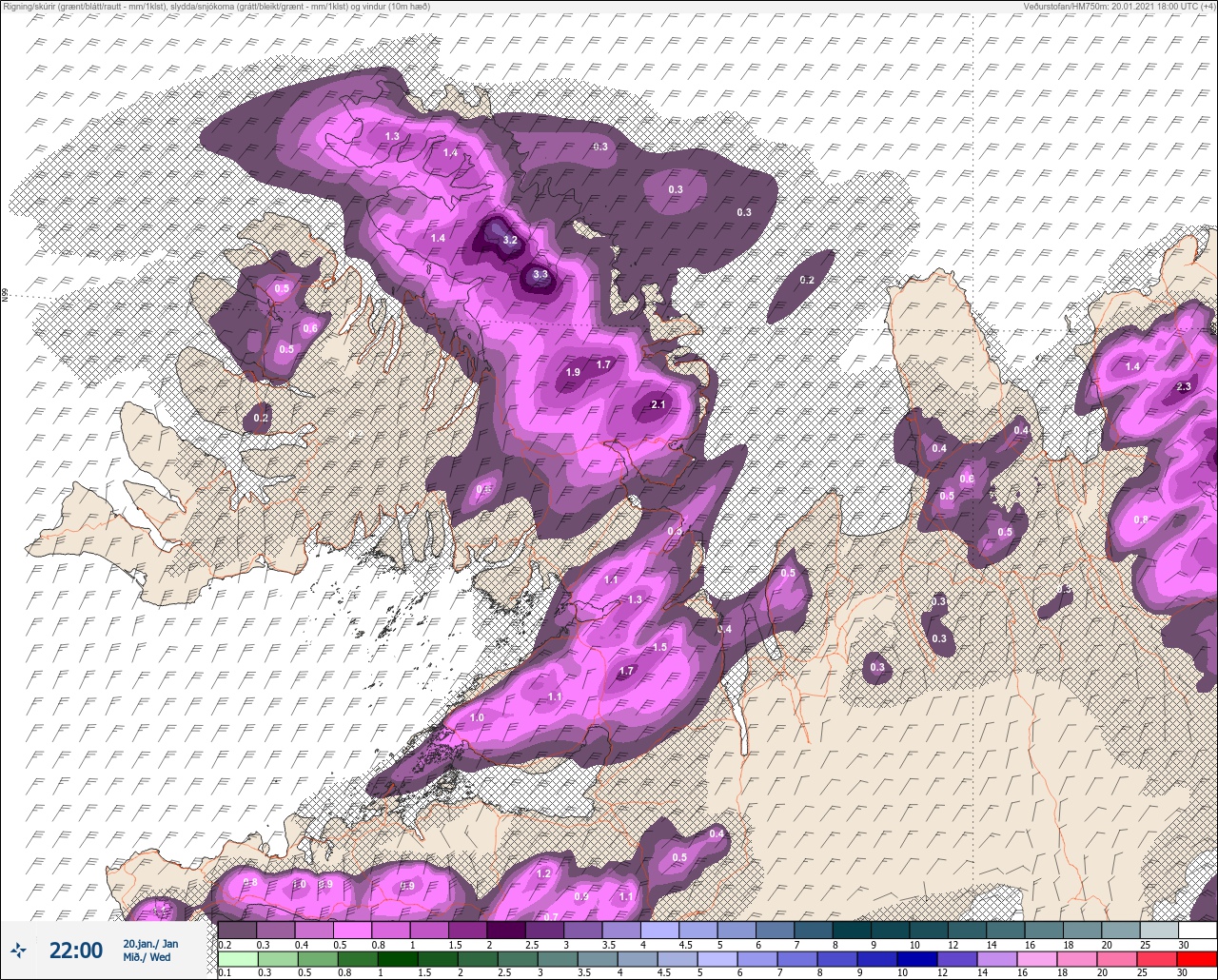Screen dimensions: 1218x980
Task: Click top legend dark purple swatch between 2 and 2.5
Action: tap(506, 930)
